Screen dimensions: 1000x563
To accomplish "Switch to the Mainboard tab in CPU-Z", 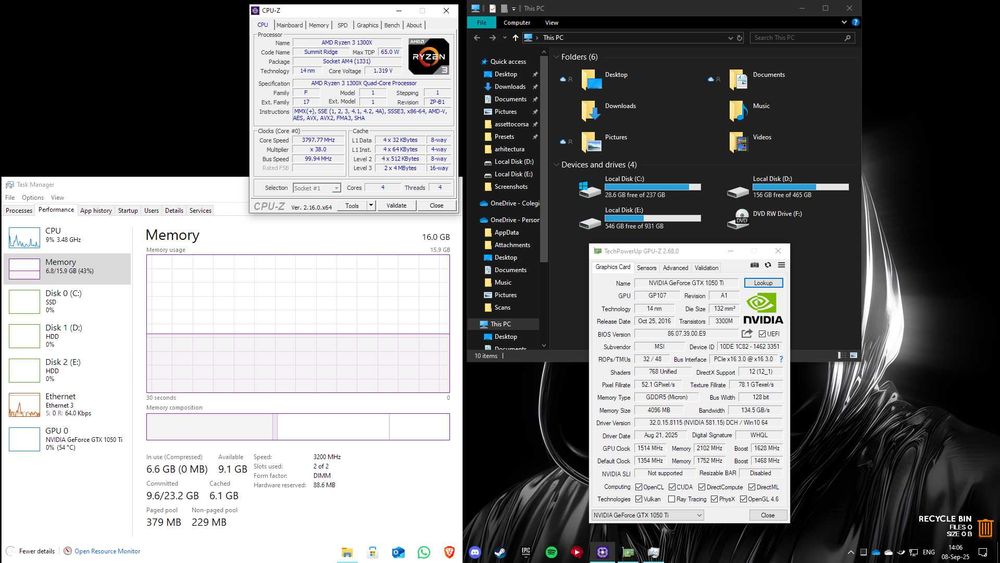I will [290, 25].
